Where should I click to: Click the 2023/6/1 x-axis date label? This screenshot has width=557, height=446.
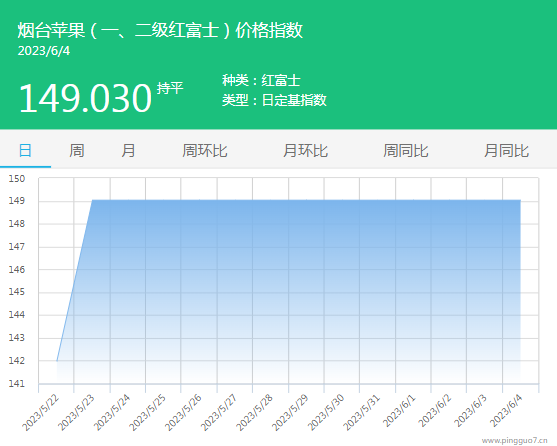[x=399, y=410]
